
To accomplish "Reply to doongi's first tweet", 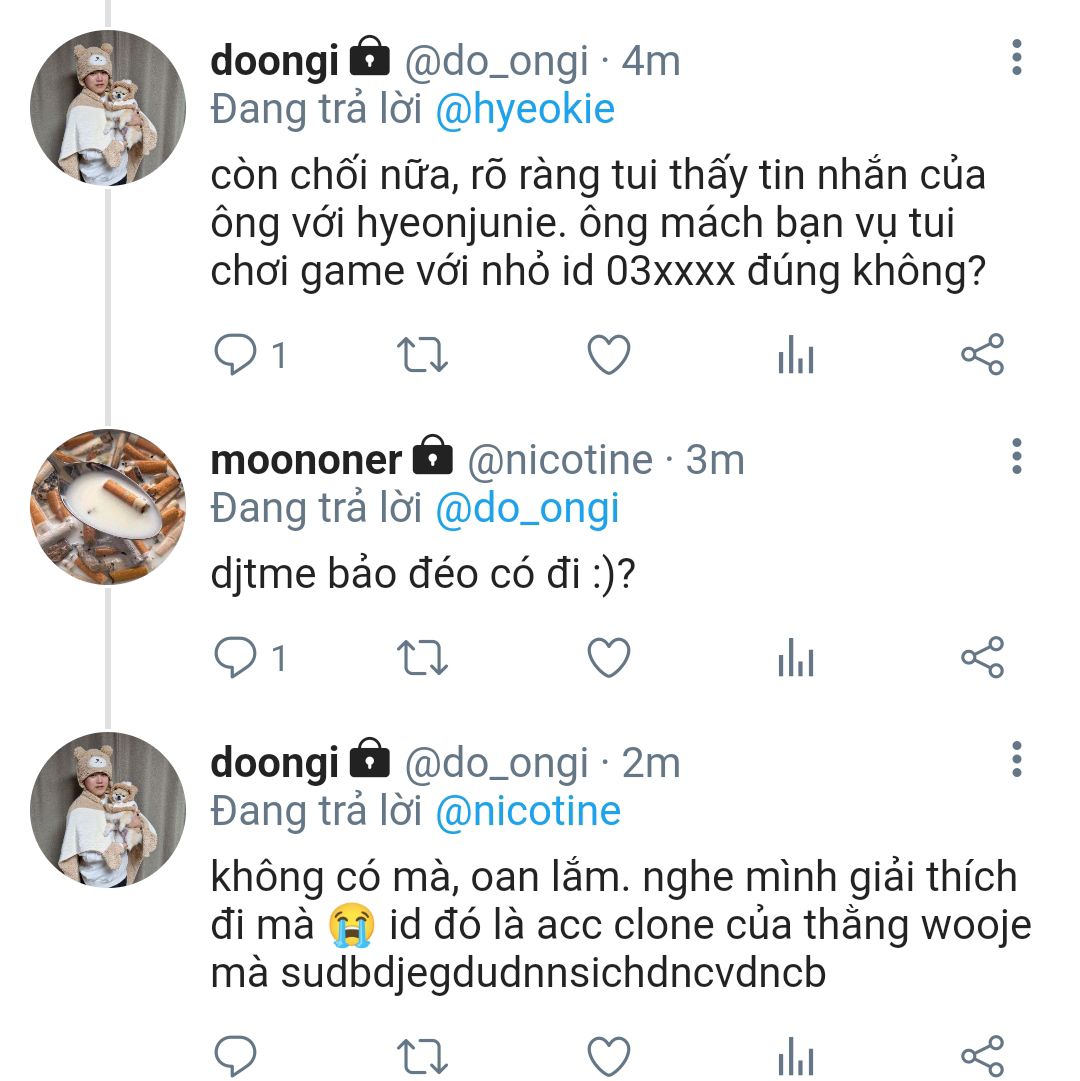I will pos(236,355).
